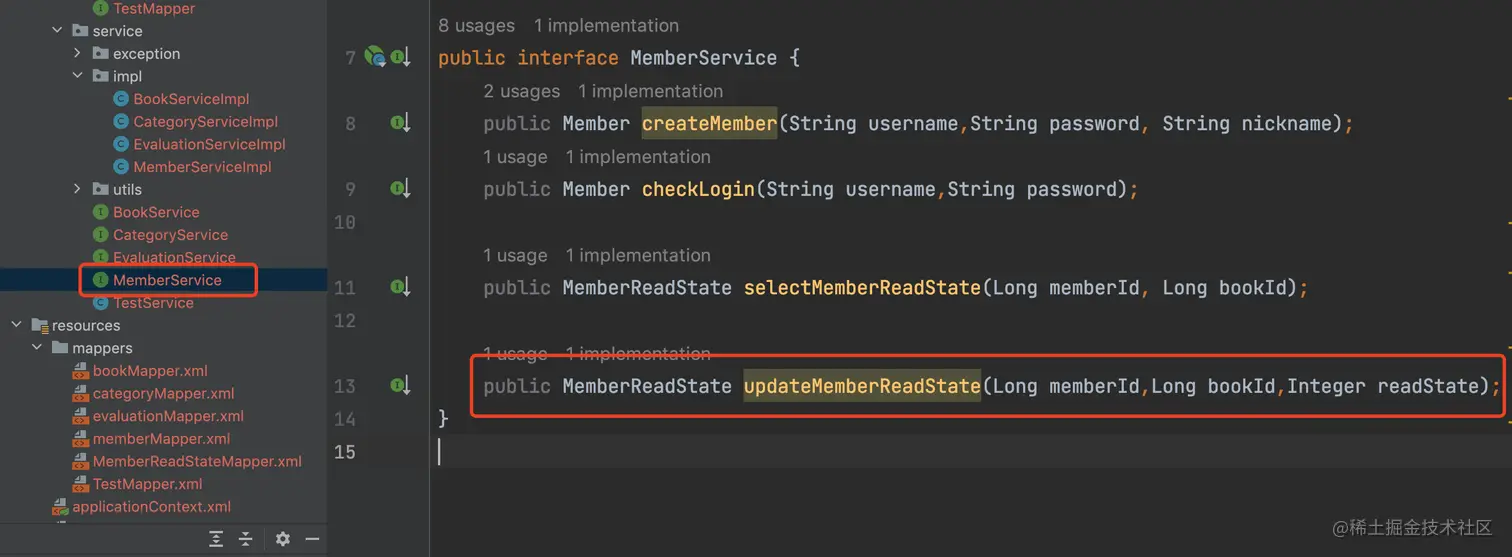Open memberMapper.xml file
This screenshot has width=1512, height=557.
coord(161,438)
